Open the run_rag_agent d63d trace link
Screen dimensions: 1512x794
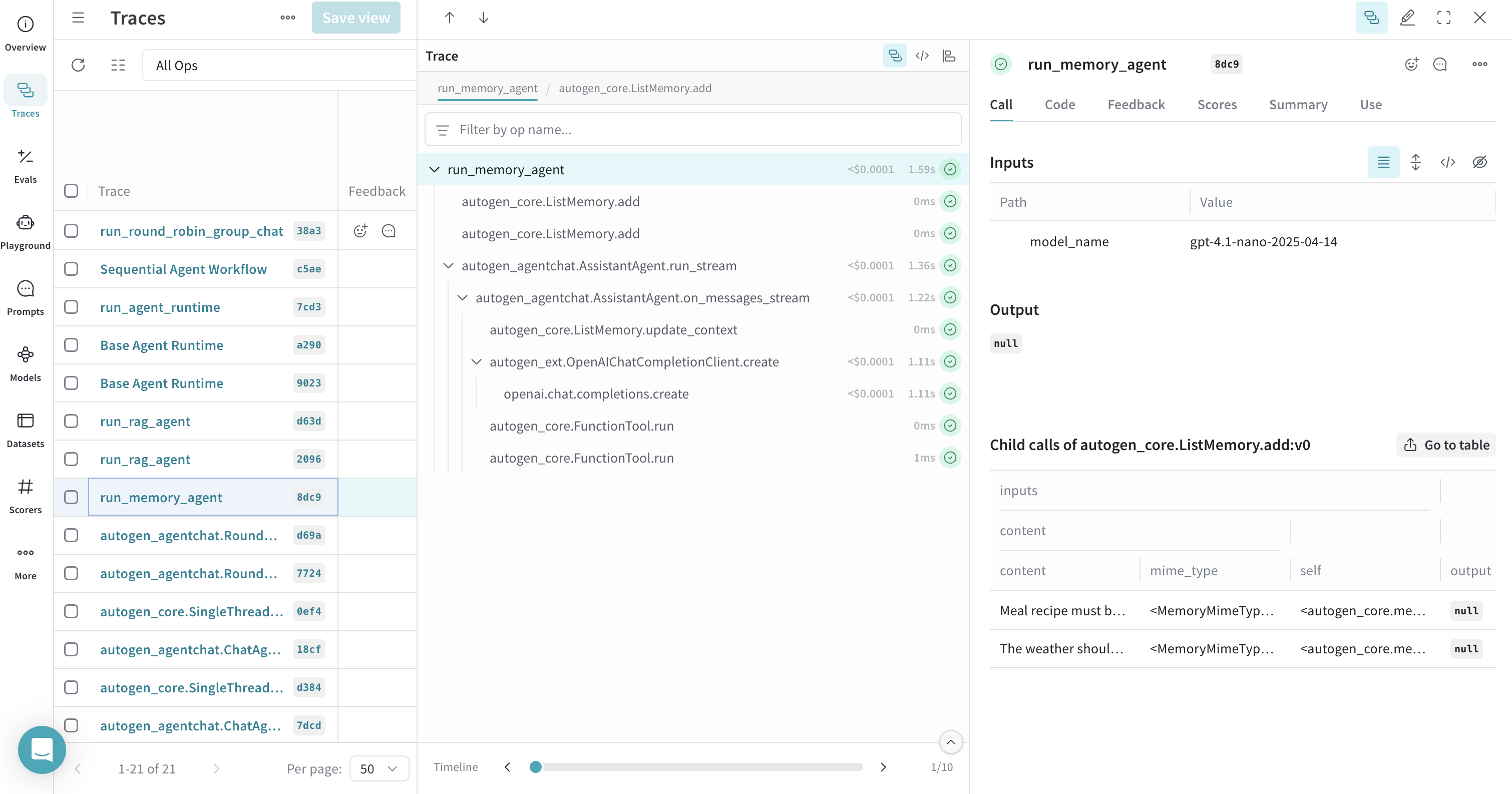[x=145, y=422]
